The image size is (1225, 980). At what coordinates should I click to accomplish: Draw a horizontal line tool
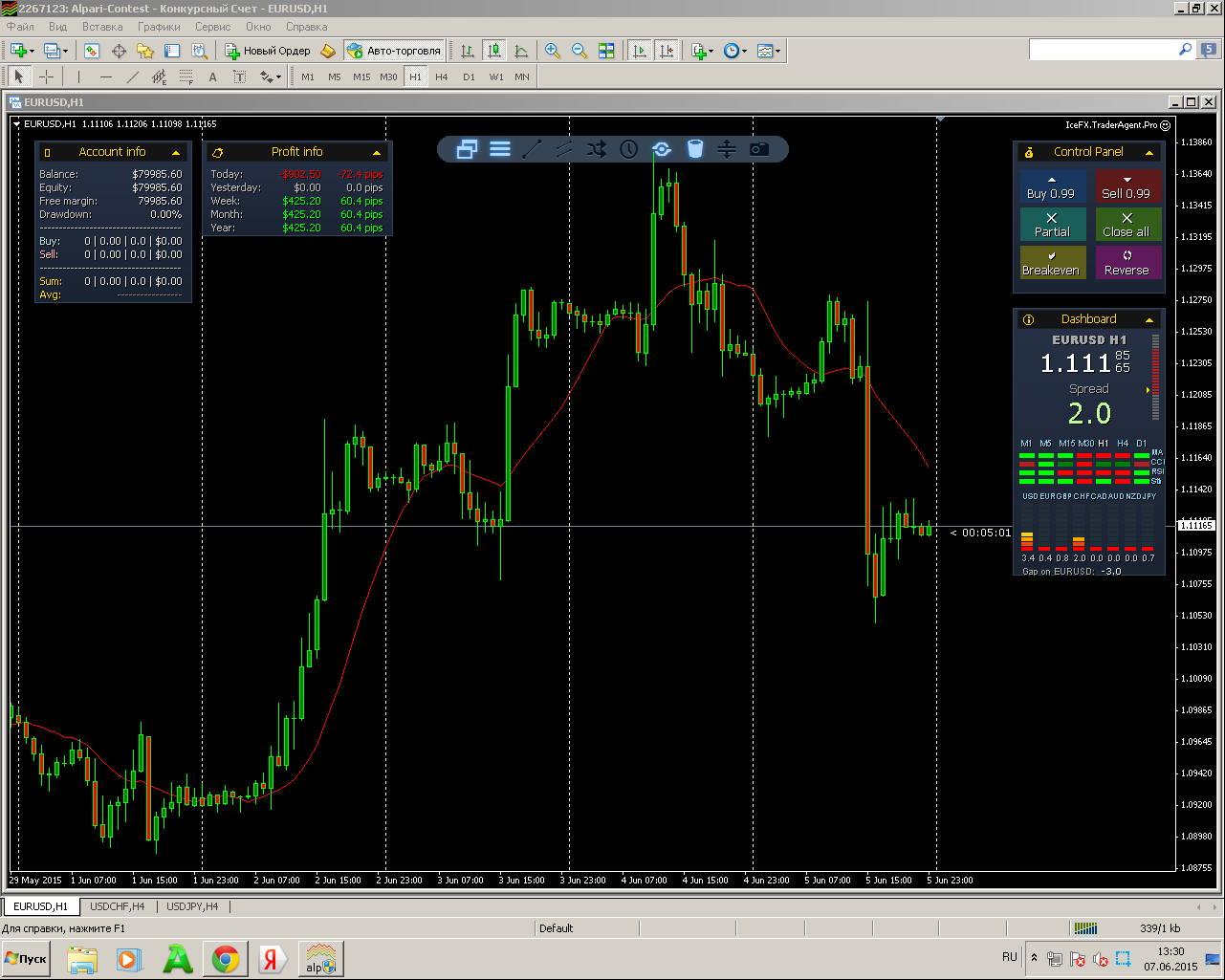pos(105,76)
